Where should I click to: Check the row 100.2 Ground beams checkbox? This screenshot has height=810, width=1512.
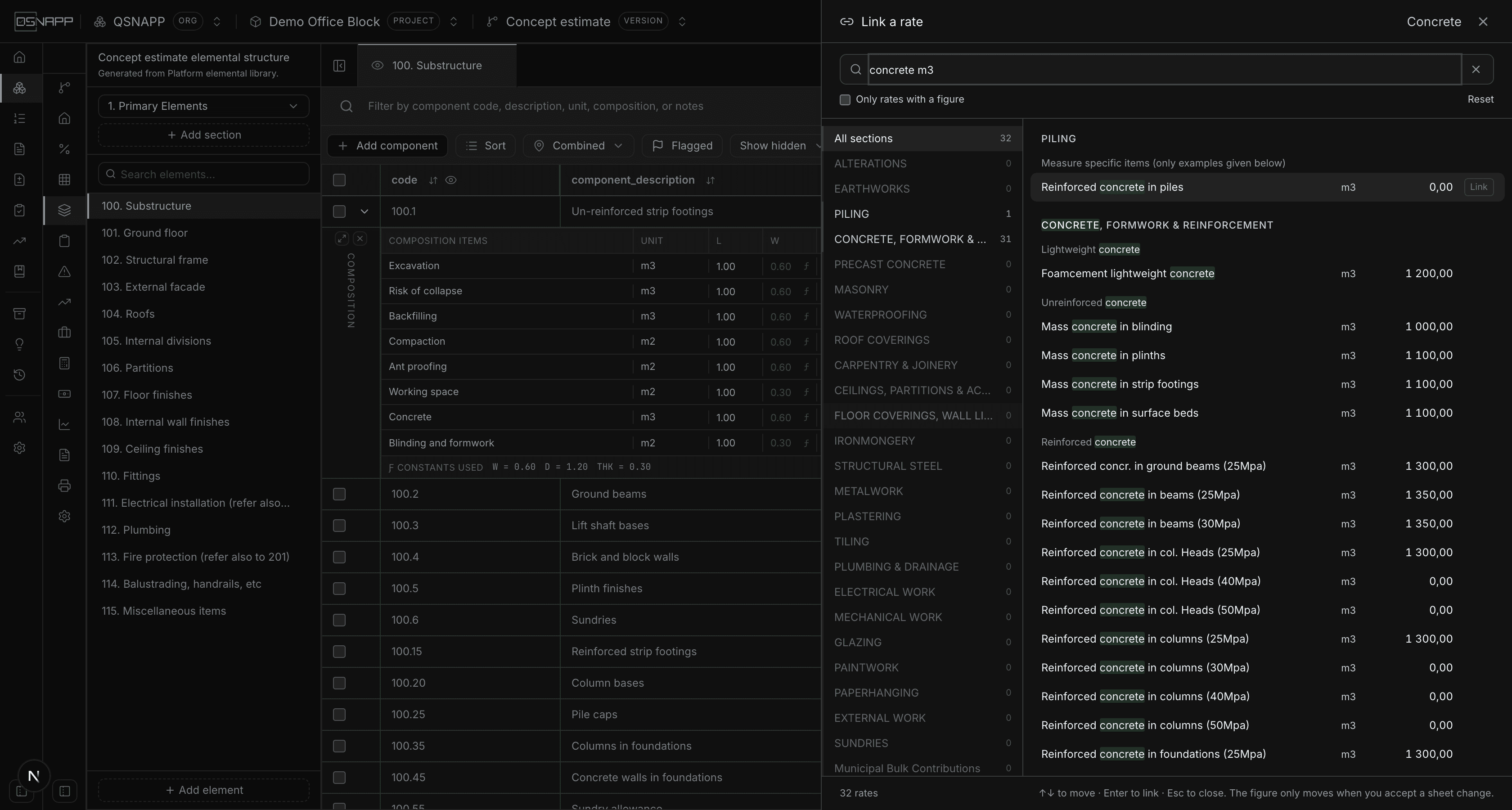tap(339, 494)
